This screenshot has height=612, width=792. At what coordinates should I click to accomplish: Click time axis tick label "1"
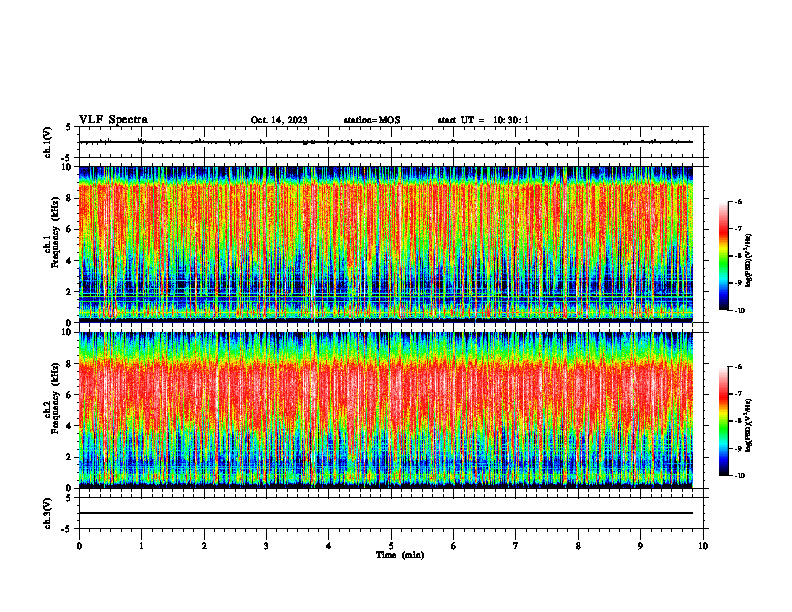[x=141, y=546]
